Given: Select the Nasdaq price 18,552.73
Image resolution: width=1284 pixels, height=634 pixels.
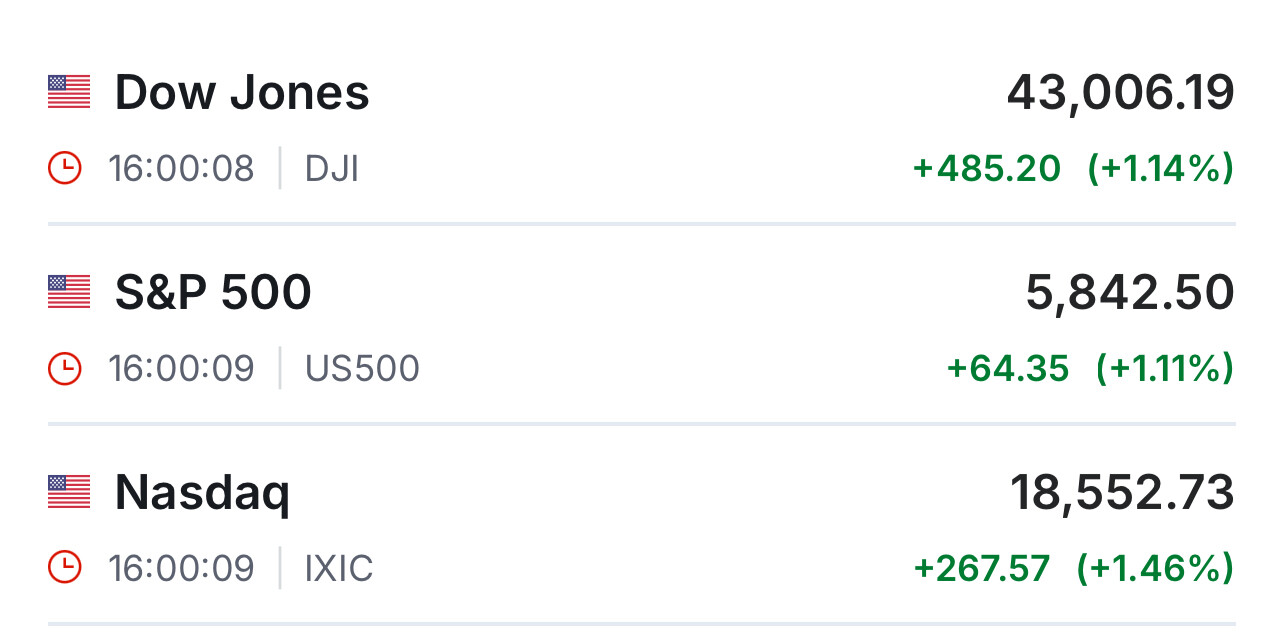Looking at the screenshot, I should click(x=1122, y=493).
